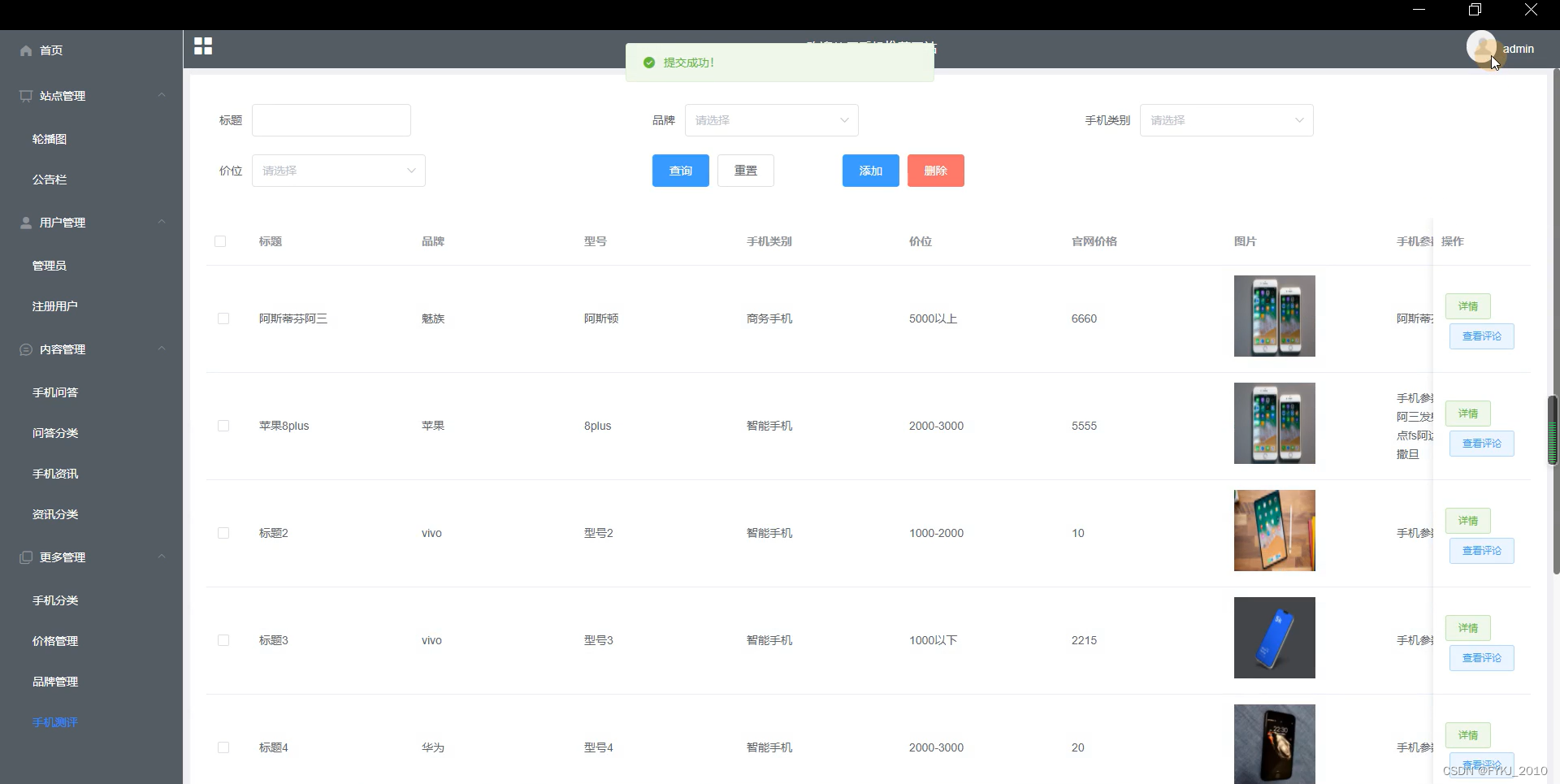Viewport: 1560px width, 784px height.
Task: Open the tablet image for 标题2
Action: pyautogui.click(x=1275, y=531)
